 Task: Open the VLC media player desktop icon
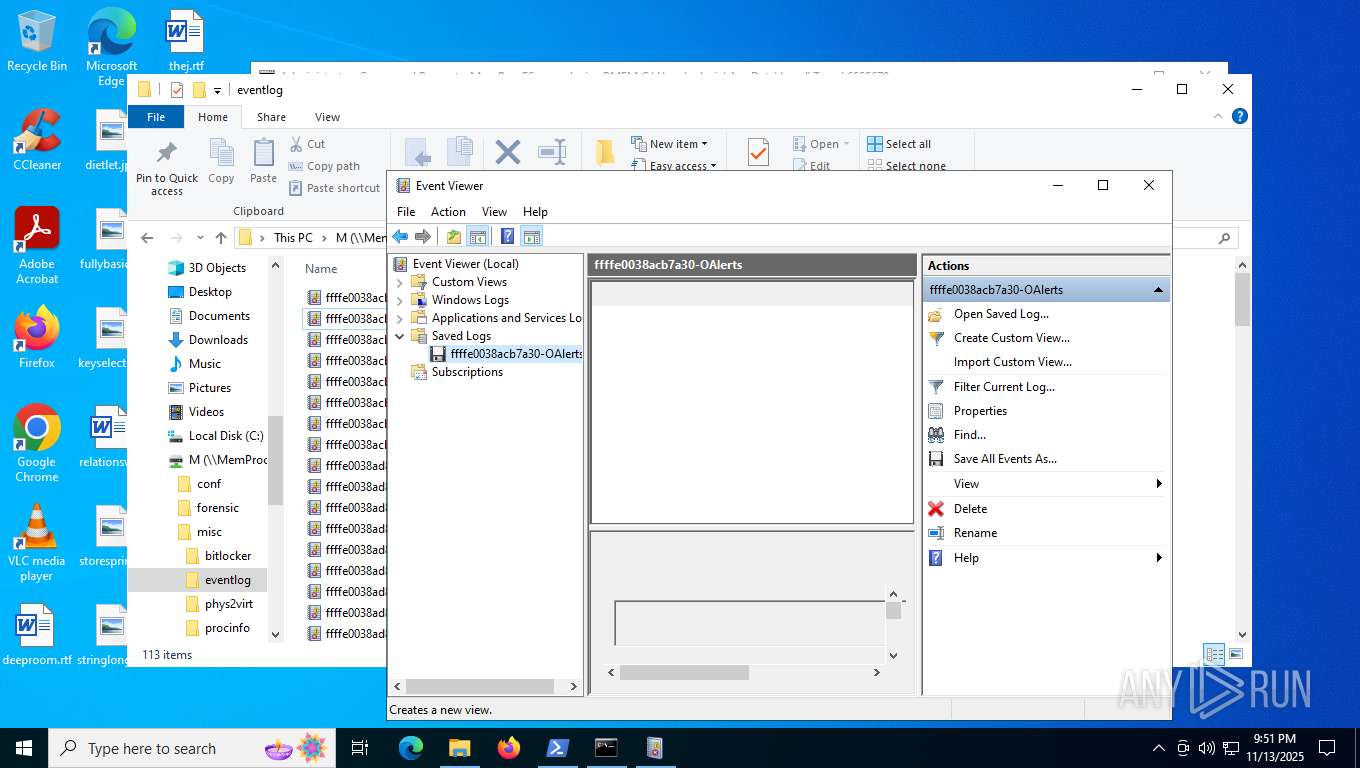click(37, 543)
